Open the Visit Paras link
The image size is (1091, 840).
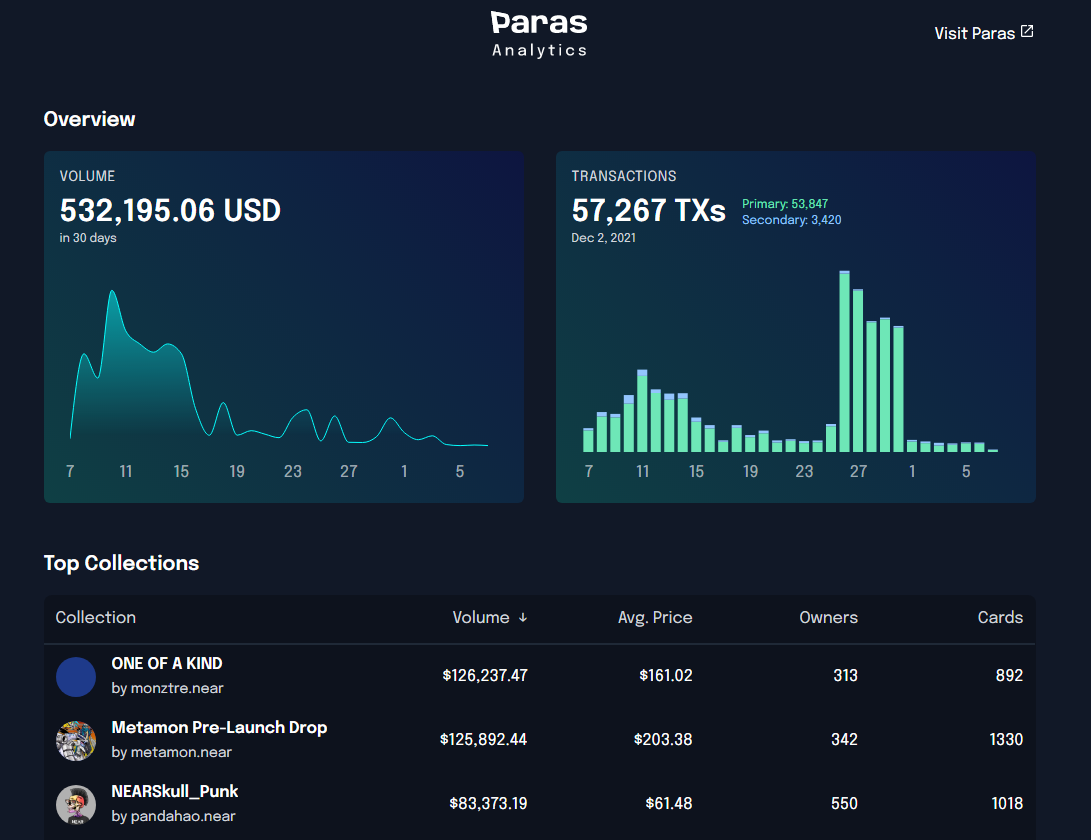point(983,33)
